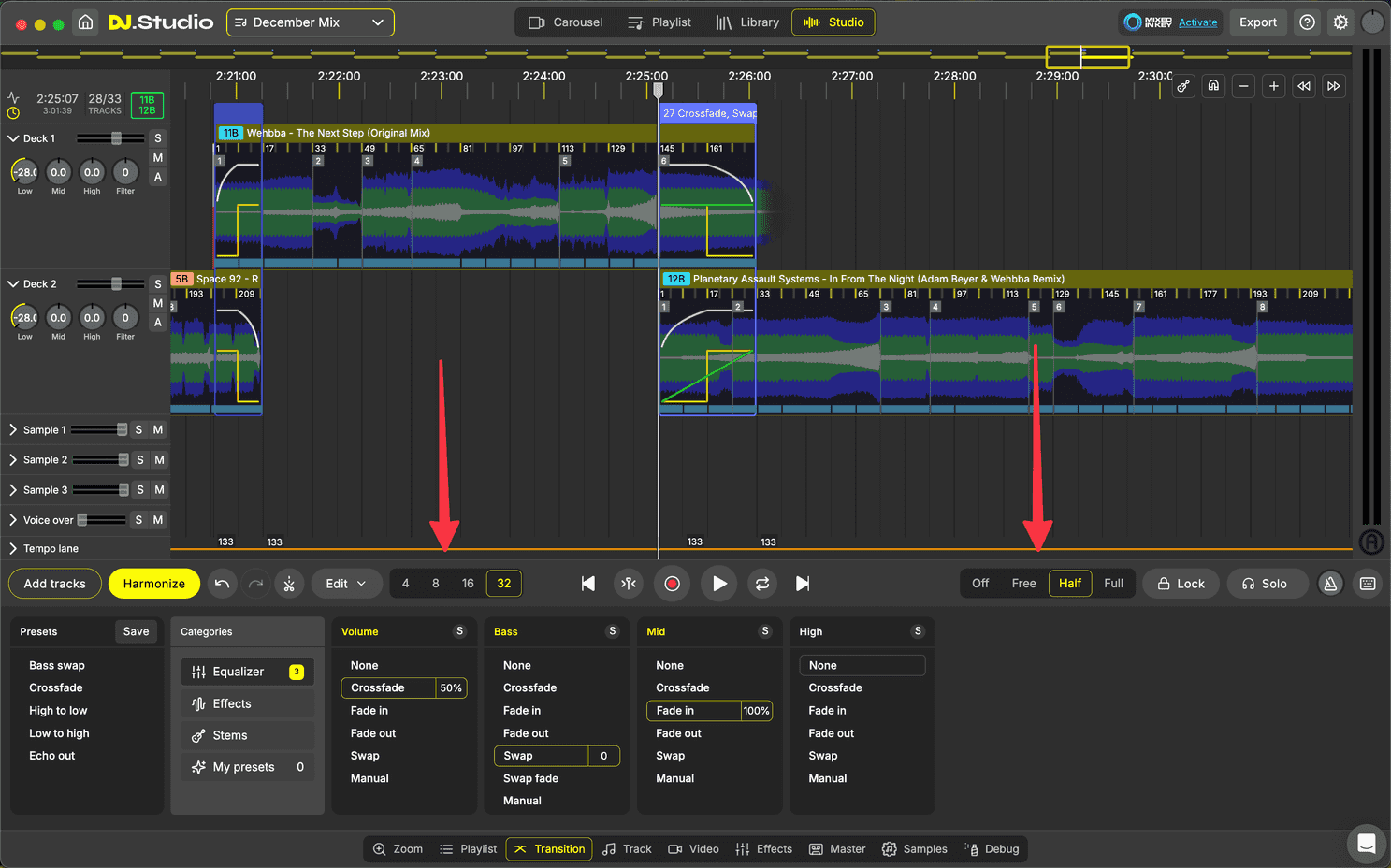Click the timeline zoom in plus icon
Image resolution: width=1391 pixels, height=868 pixels.
[x=1273, y=86]
